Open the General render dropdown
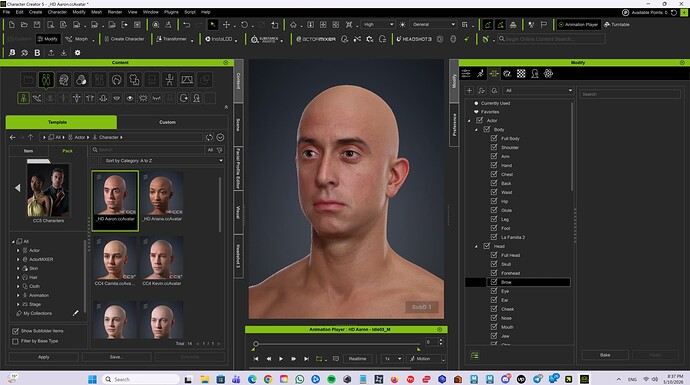The image size is (690, 385). (x=433, y=25)
